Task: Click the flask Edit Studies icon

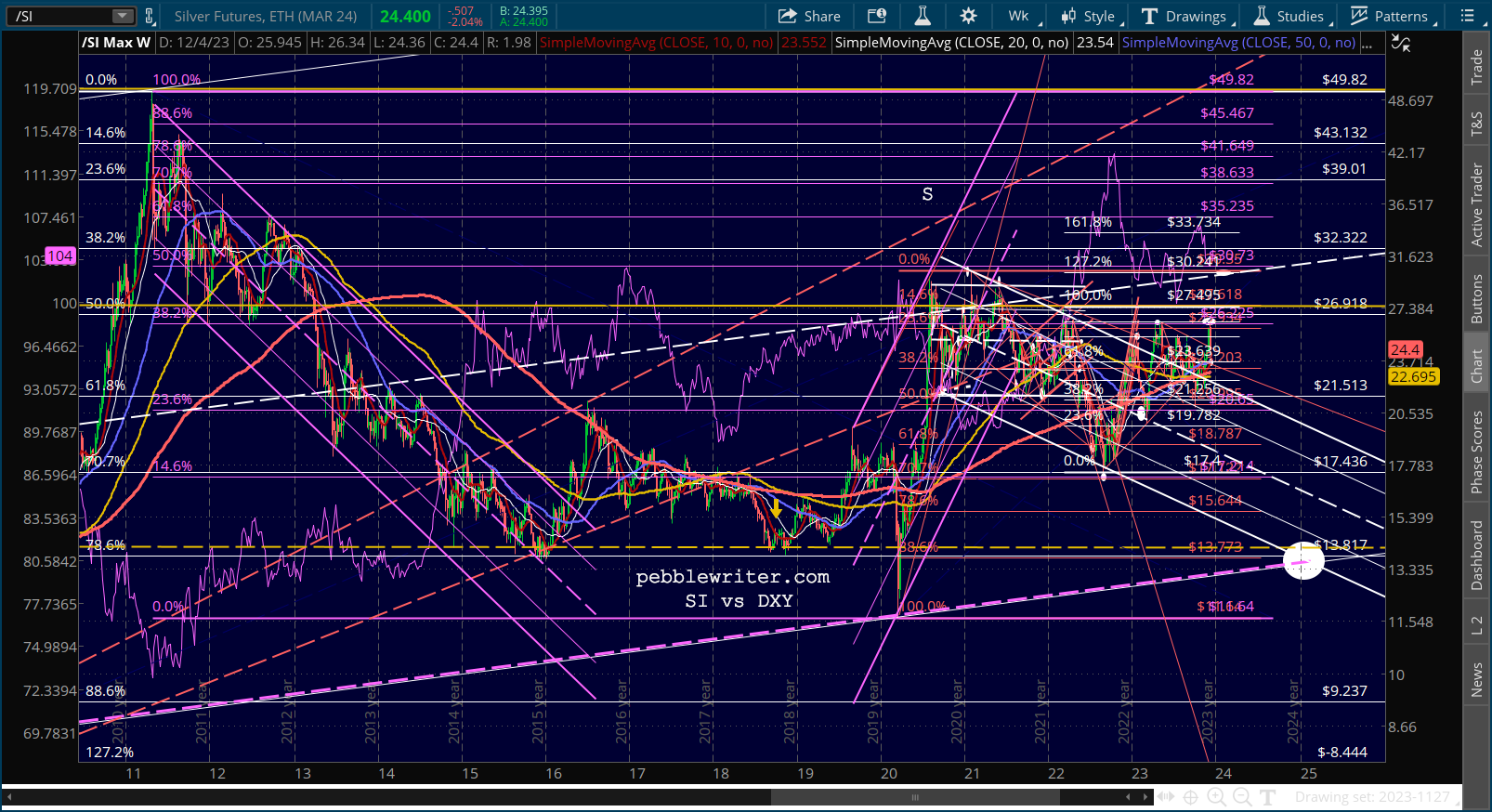Action: pyautogui.click(x=923, y=16)
